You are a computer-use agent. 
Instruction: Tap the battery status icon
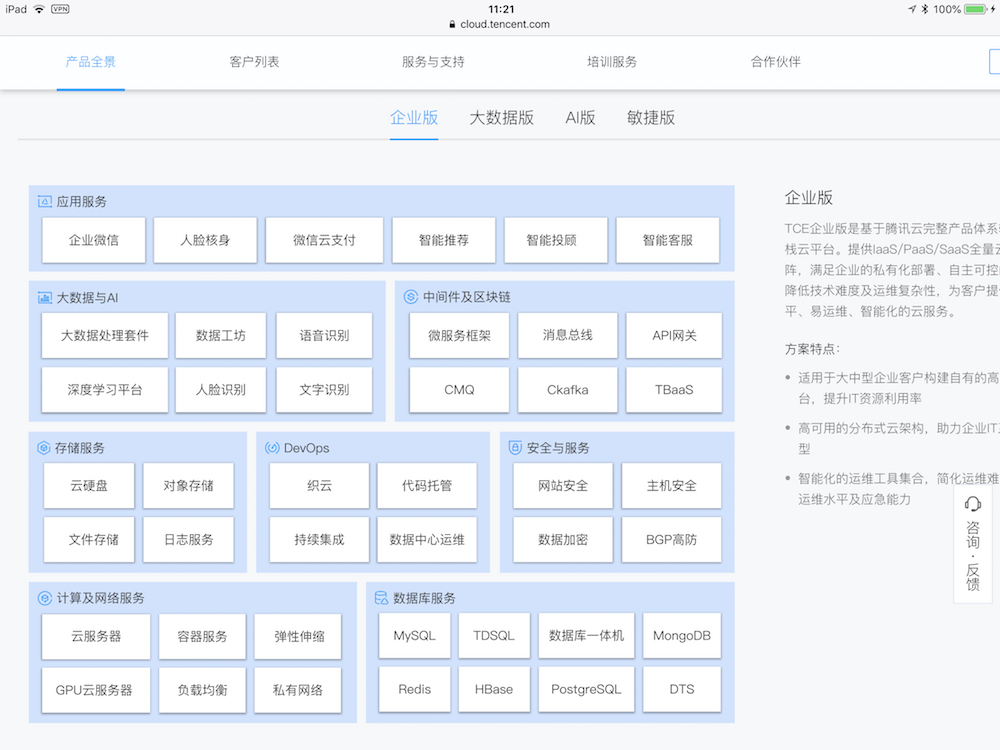976,9
